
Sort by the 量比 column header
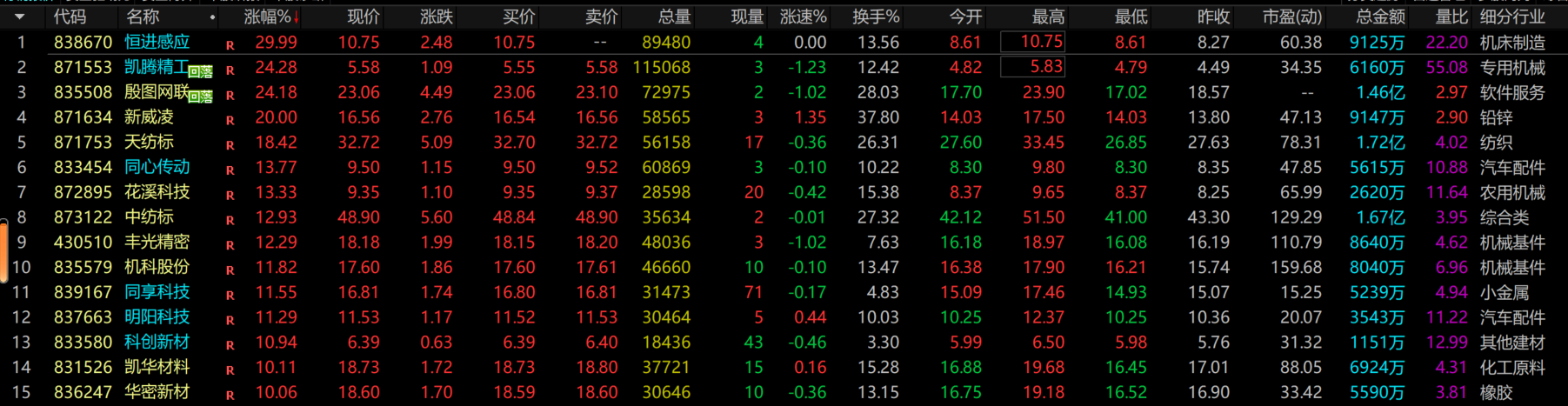pos(1451,17)
